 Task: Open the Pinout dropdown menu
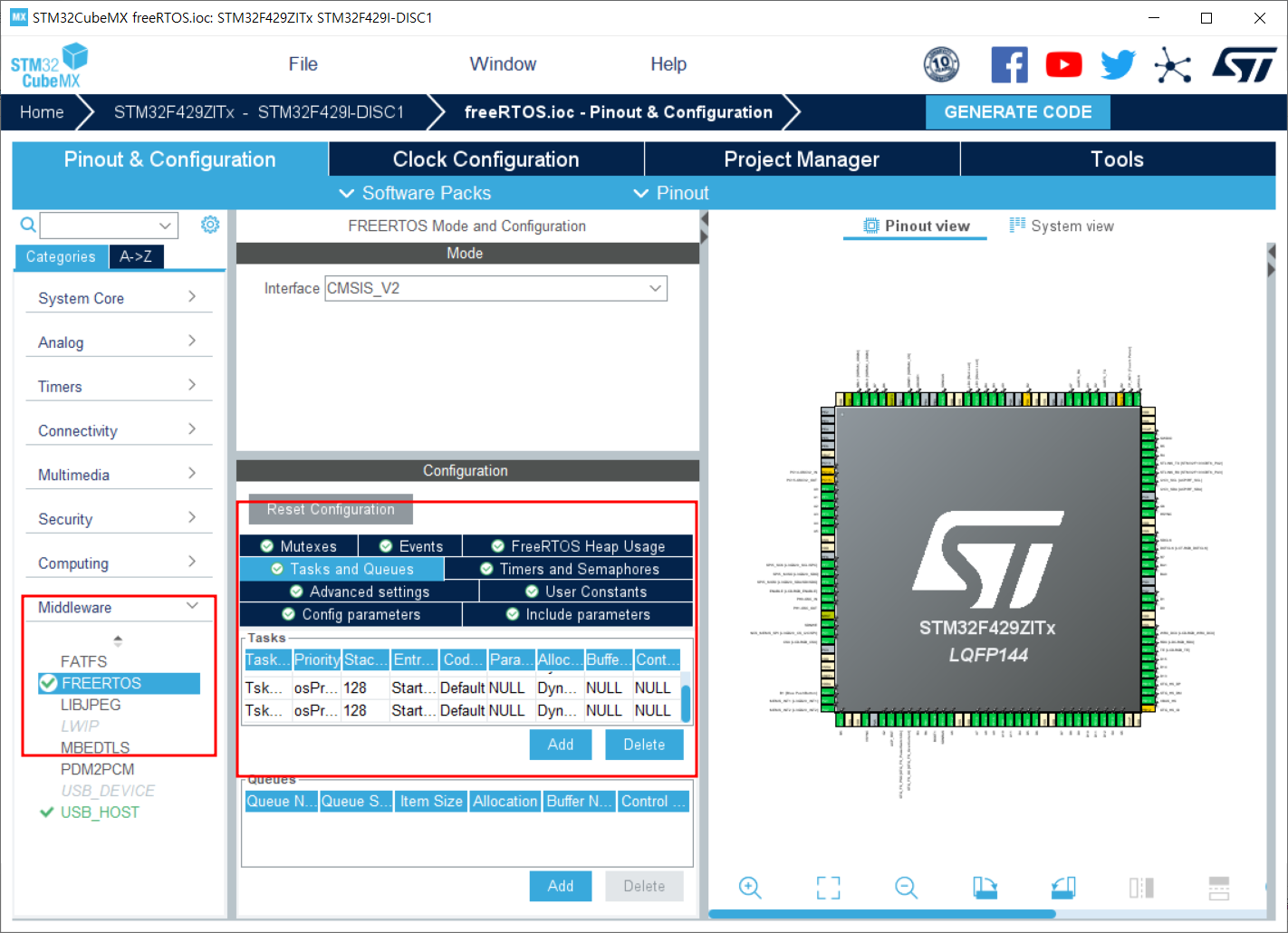[x=671, y=193]
